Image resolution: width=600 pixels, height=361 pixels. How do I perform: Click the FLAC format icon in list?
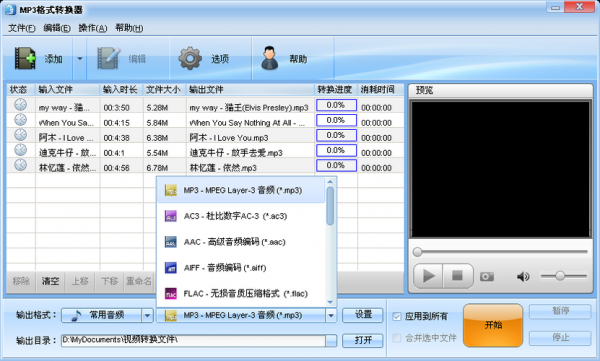(x=171, y=294)
